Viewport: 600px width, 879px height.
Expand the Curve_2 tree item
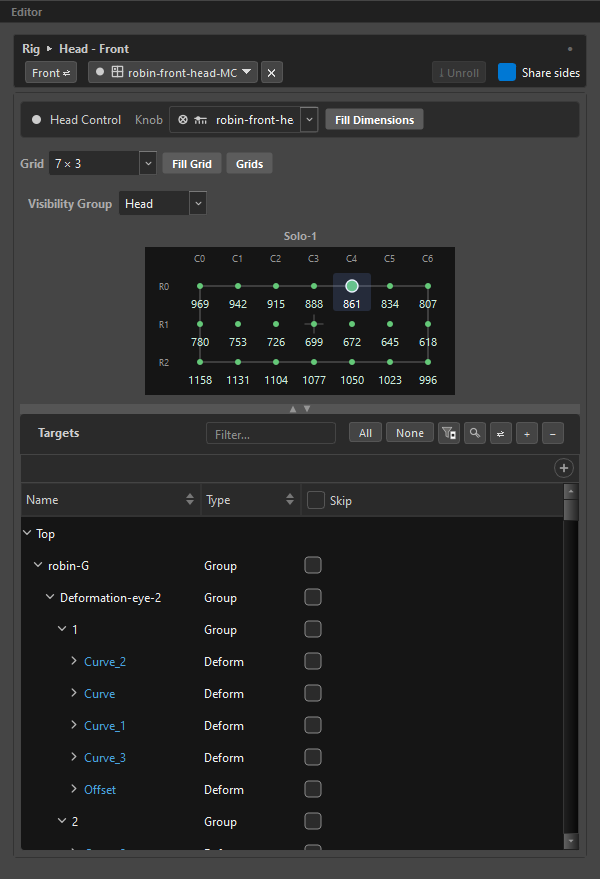pos(73,661)
